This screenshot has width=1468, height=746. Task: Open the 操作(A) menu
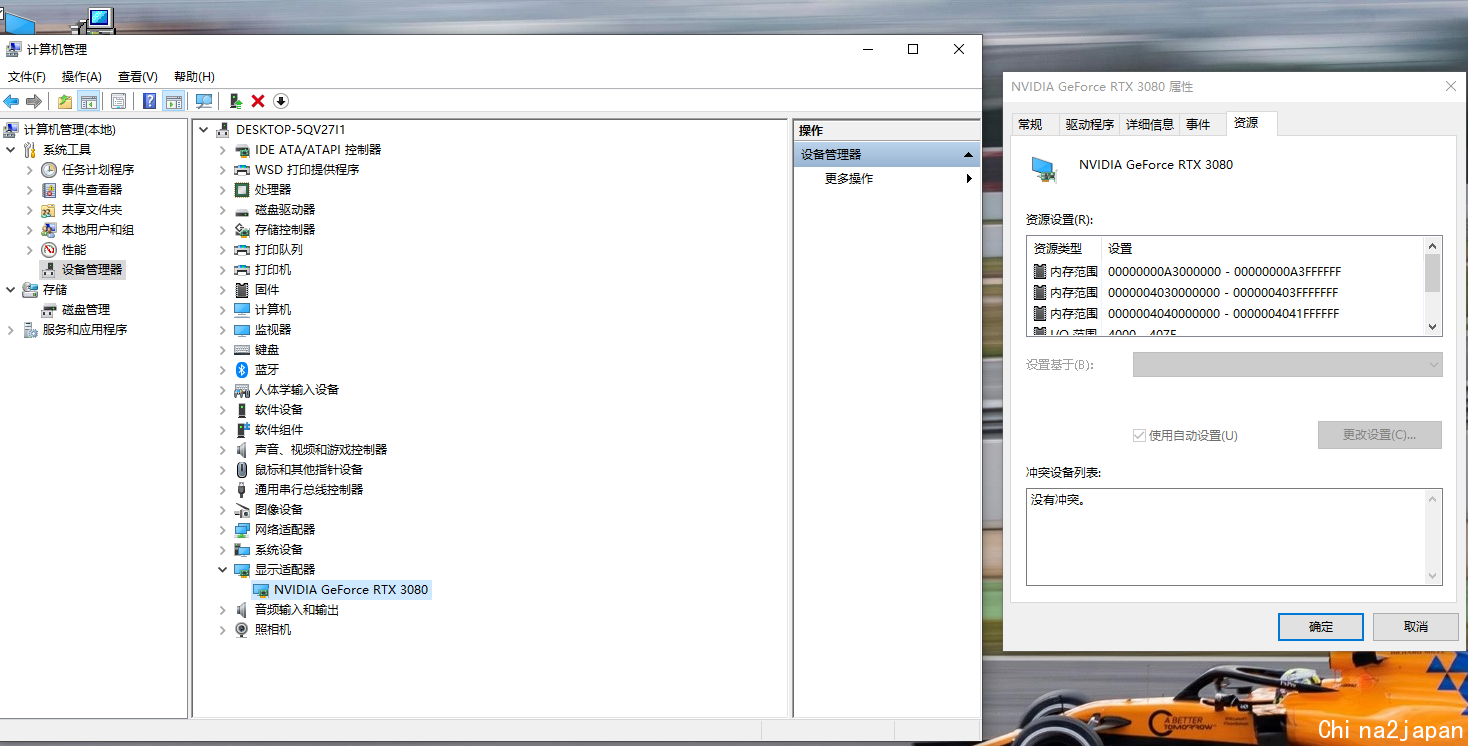tap(82, 77)
